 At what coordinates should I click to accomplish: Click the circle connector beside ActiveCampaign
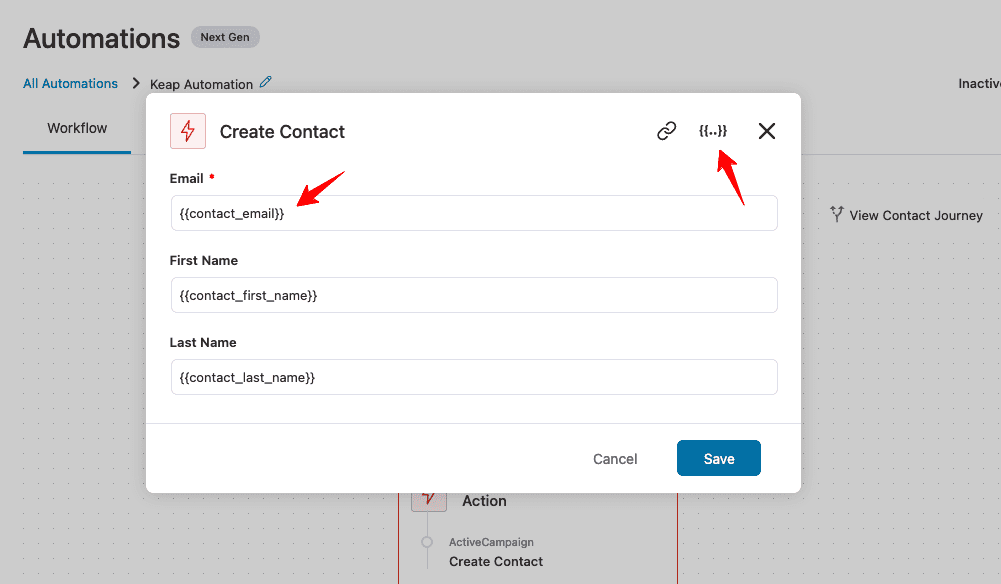click(427, 542)
